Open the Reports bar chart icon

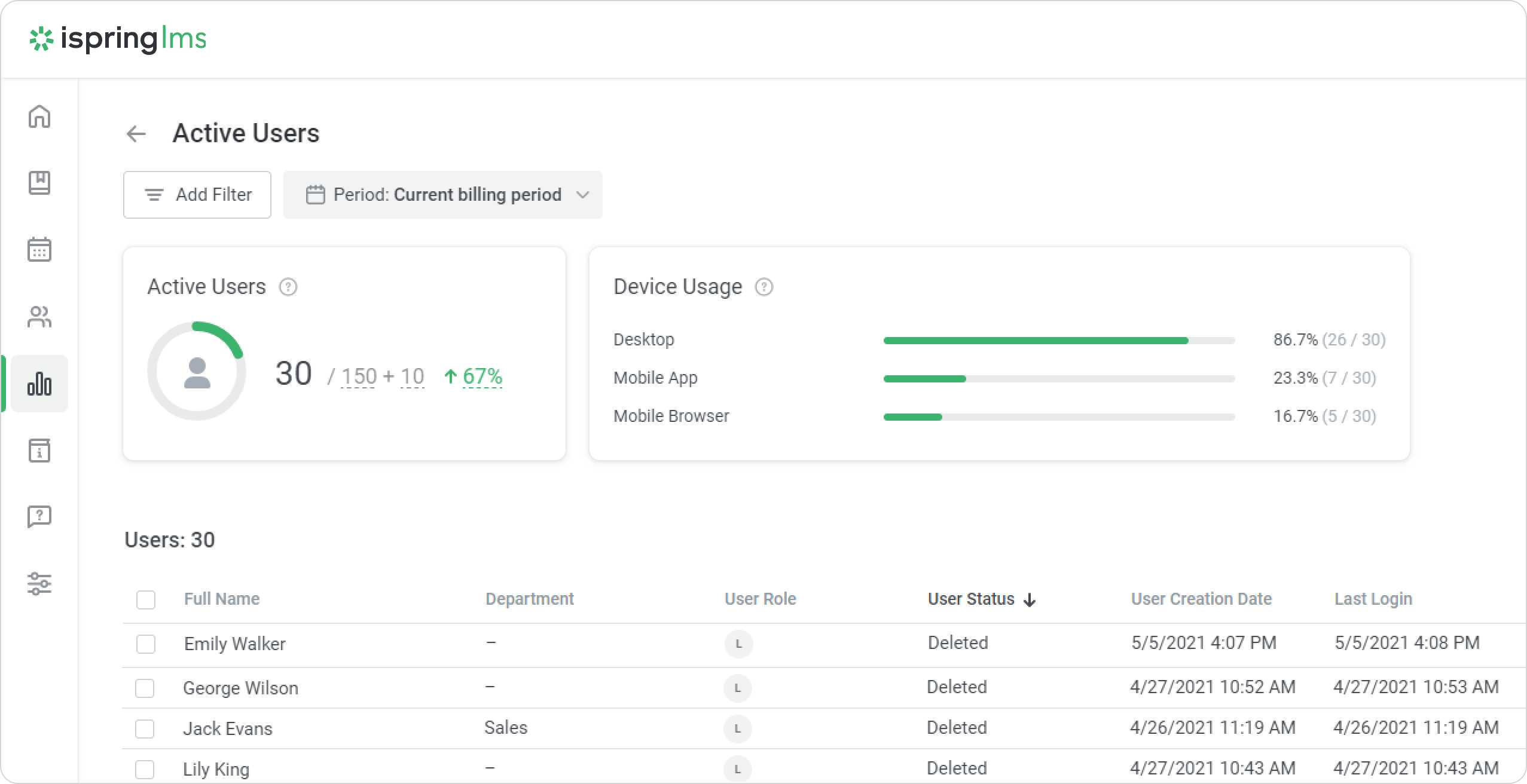(x=39, y=384)
